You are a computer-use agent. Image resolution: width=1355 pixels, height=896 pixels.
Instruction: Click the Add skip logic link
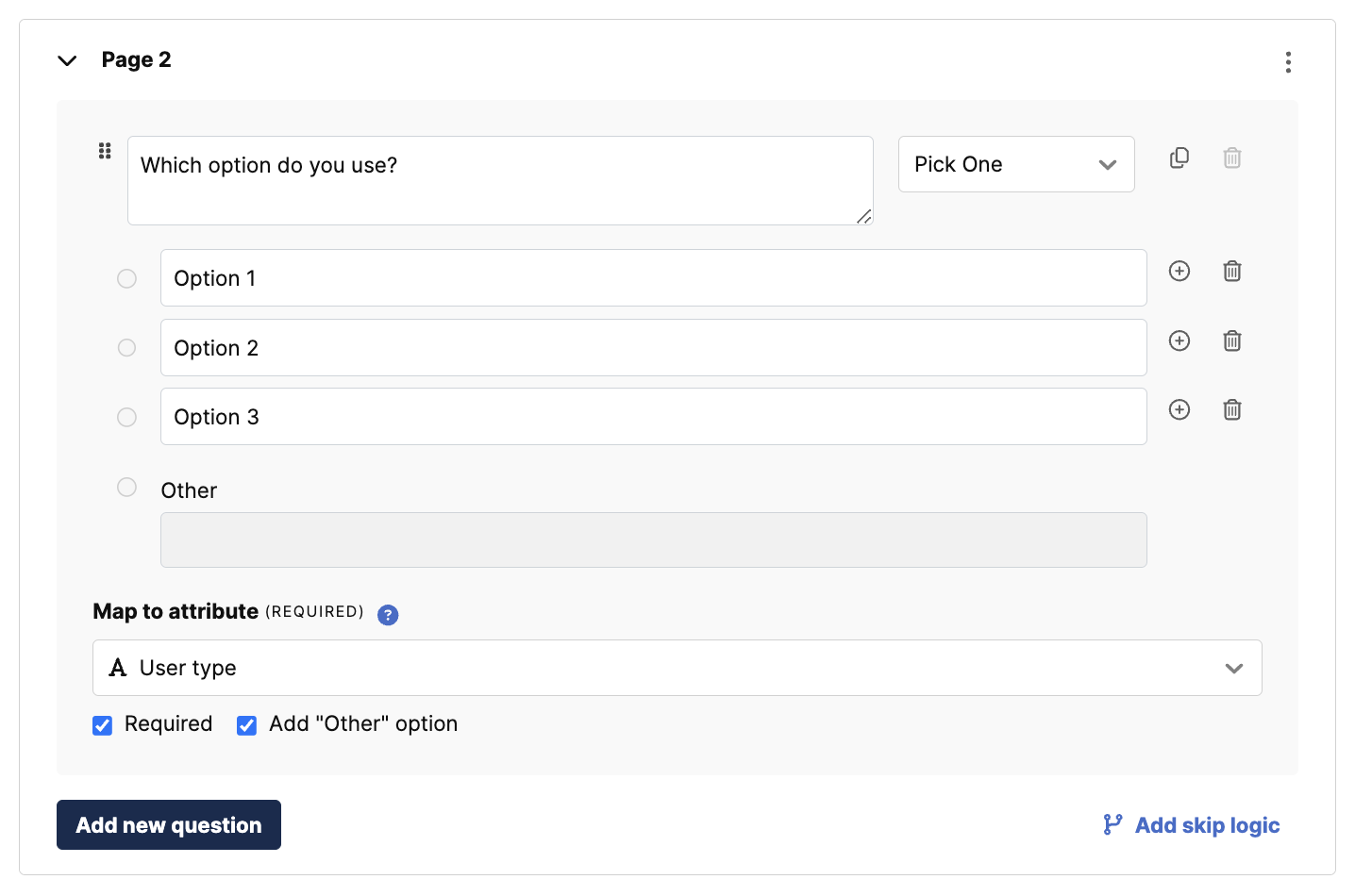[x=1192, y=825]
